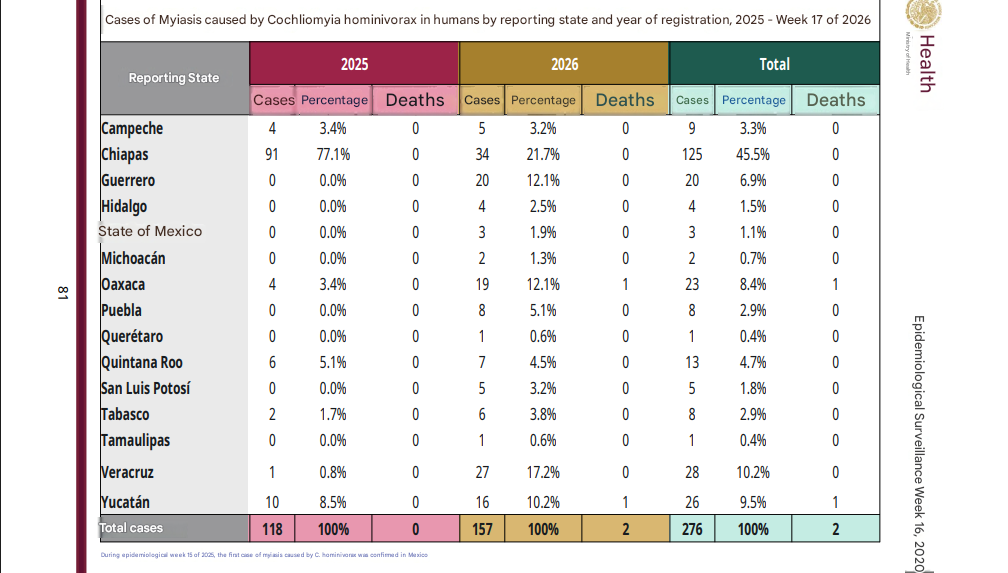
Task: Click the 'Campeche' row label
Action: (132, 129)
